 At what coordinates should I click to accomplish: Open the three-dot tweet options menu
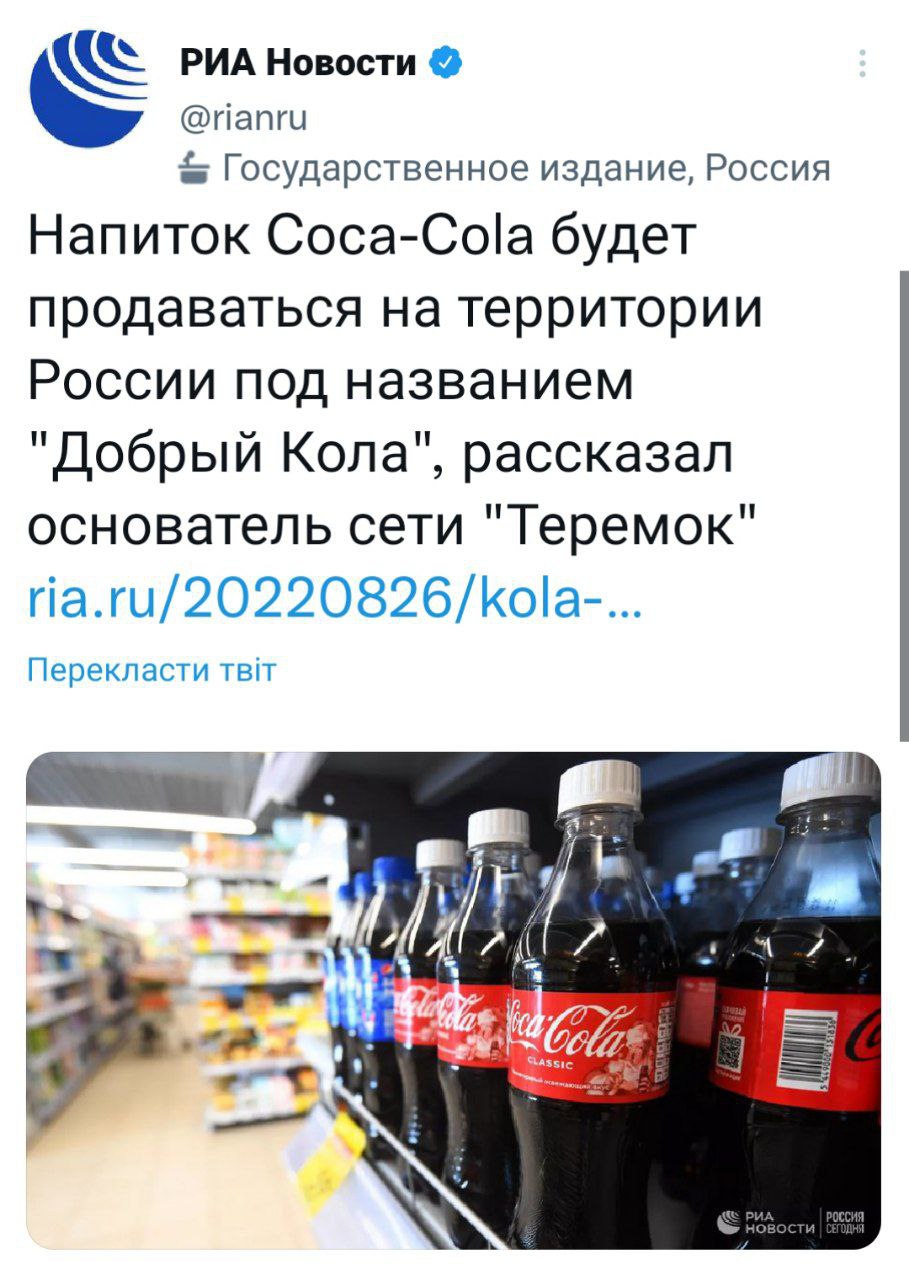[861, 63]
